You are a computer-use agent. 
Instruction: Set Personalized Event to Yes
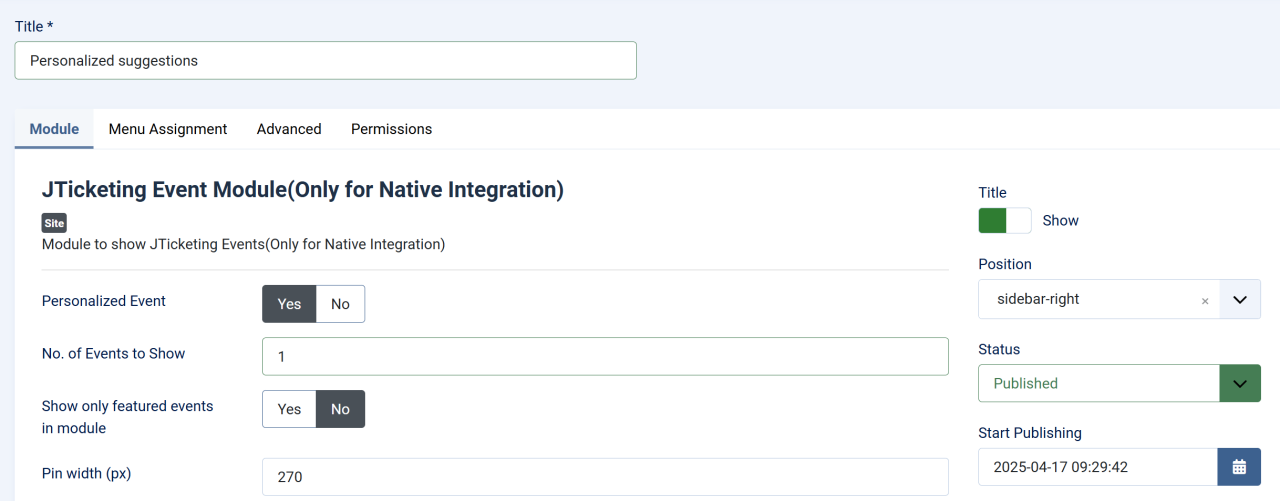289,304
